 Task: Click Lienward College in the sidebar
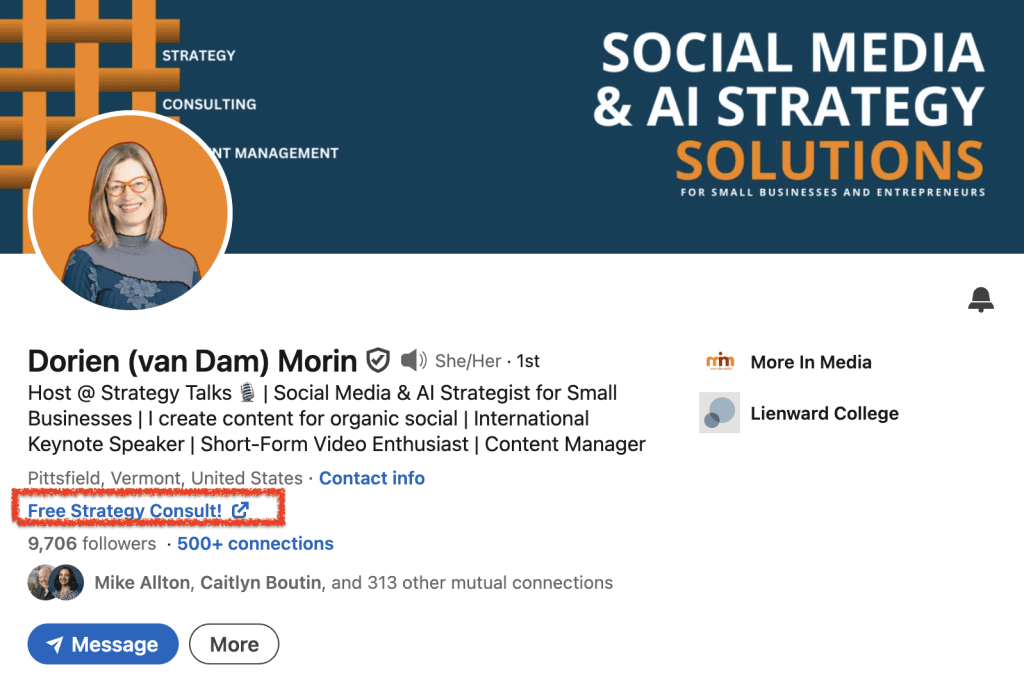point(824,412)
